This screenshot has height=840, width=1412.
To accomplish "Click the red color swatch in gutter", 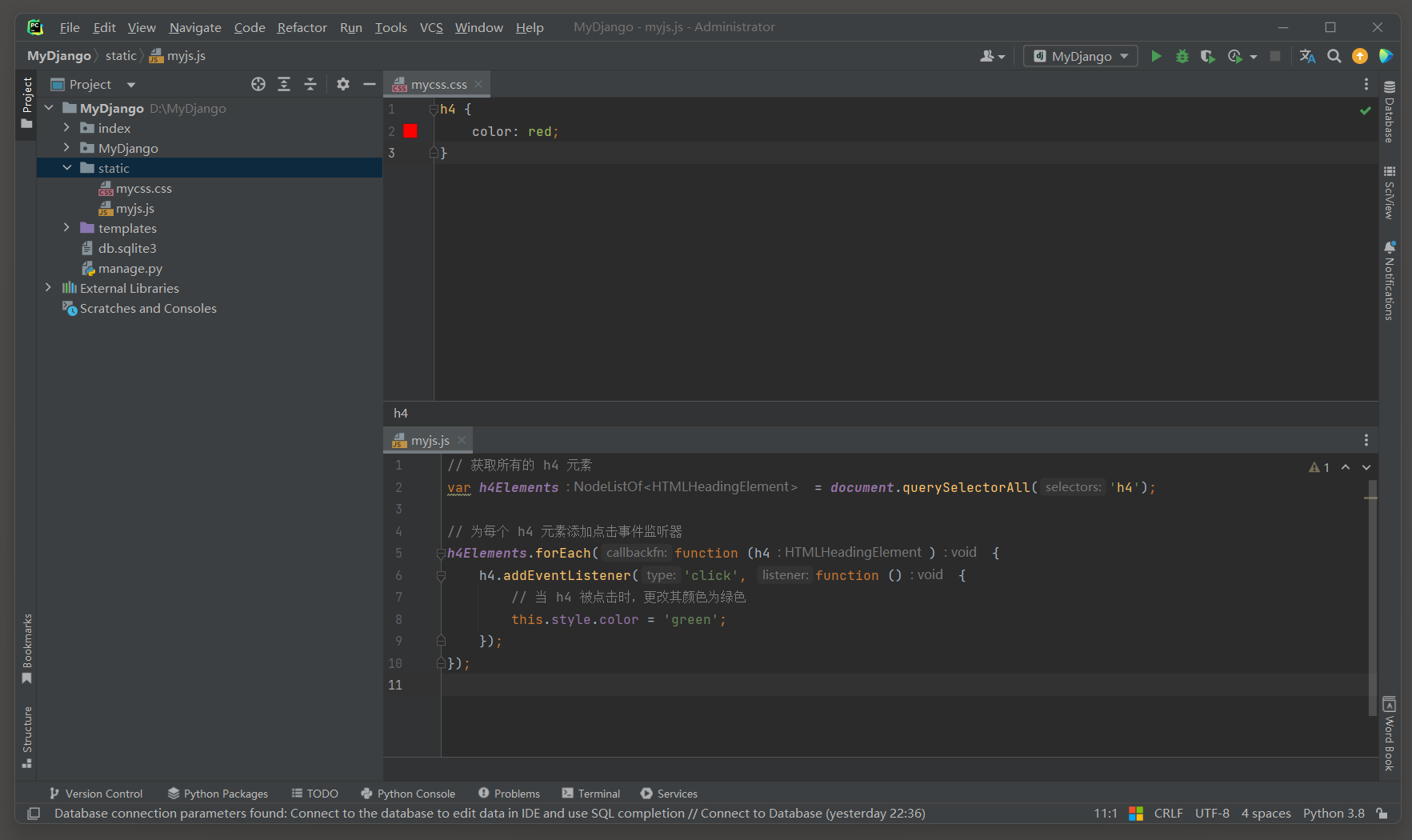I will point(410,131).
